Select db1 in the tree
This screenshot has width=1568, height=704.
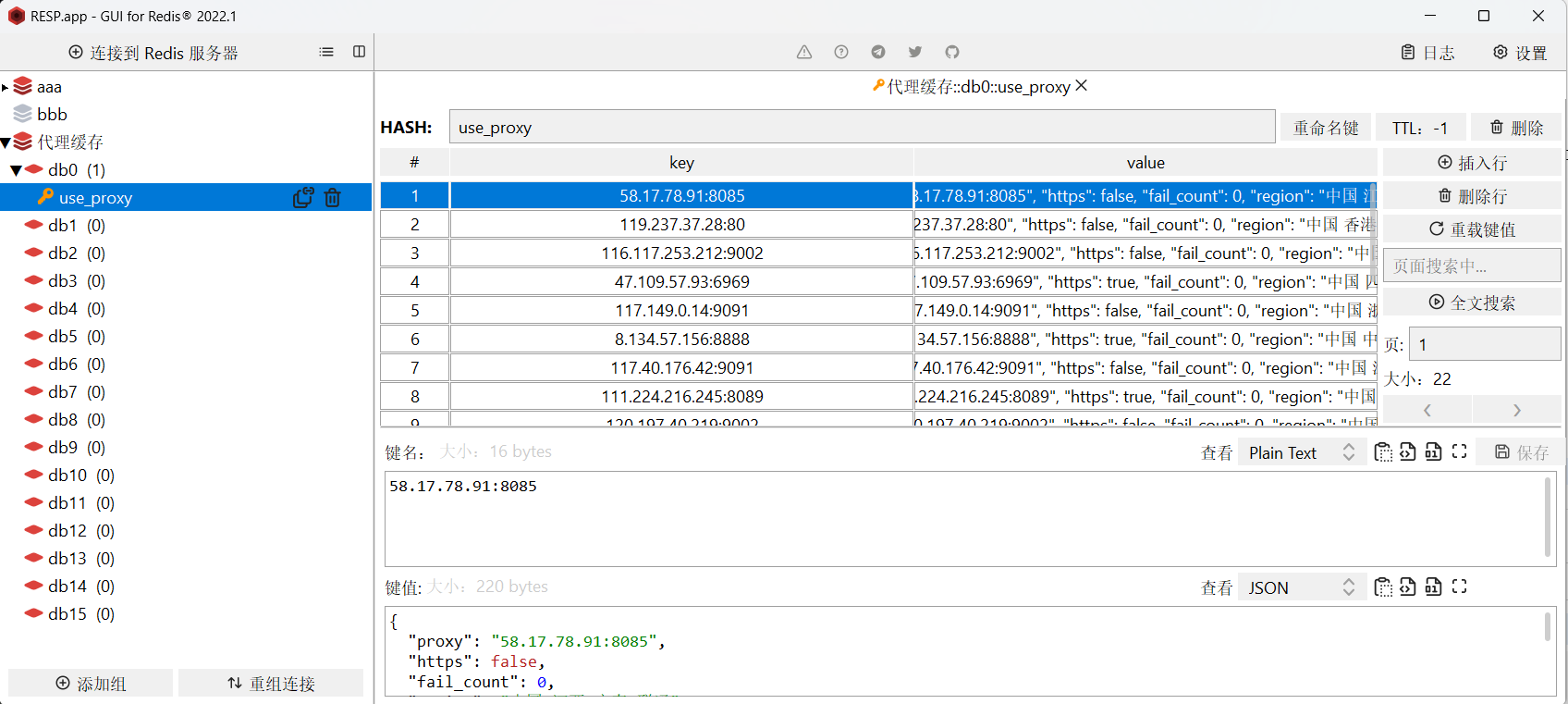coord(77,226)
